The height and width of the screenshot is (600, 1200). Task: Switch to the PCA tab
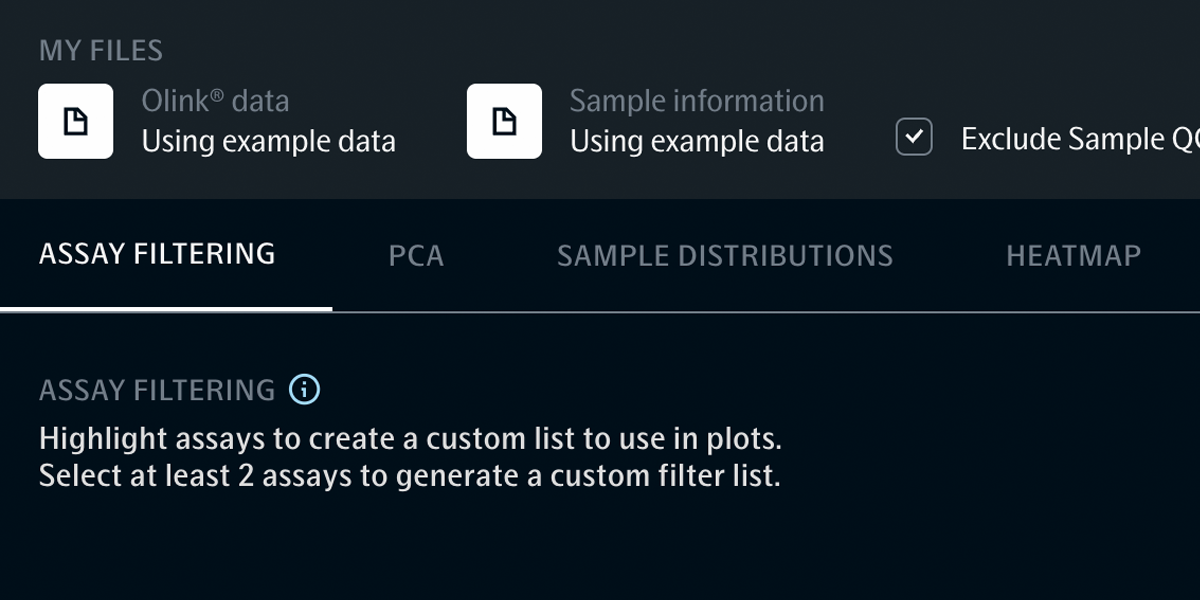pos(416,256)
